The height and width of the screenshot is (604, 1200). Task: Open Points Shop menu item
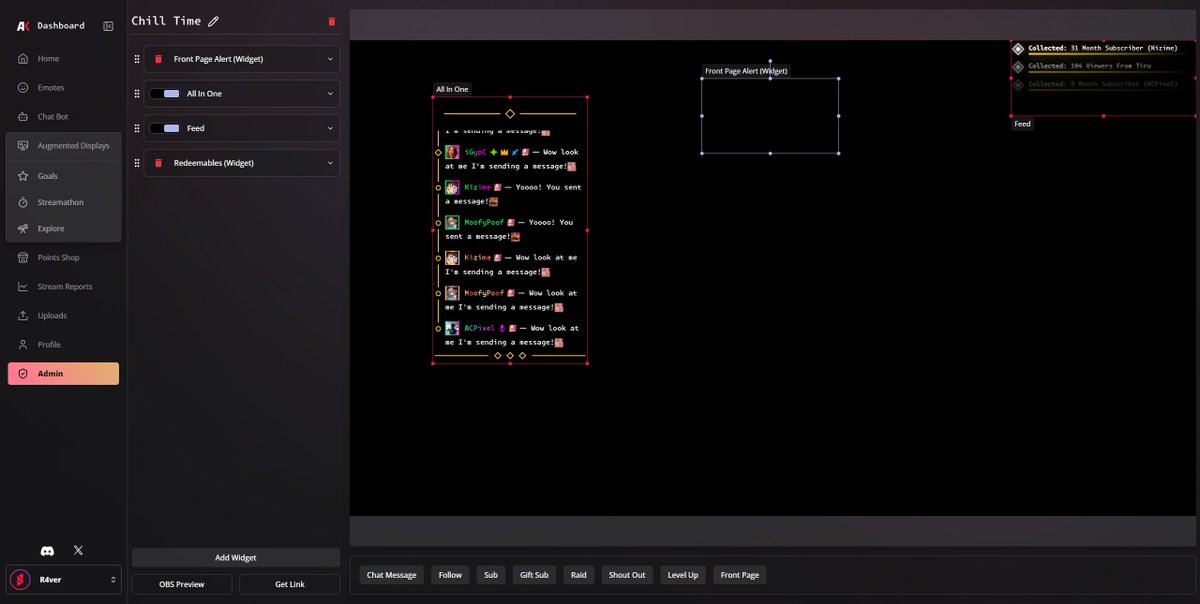pyautogui.click(x=63, y=258)
